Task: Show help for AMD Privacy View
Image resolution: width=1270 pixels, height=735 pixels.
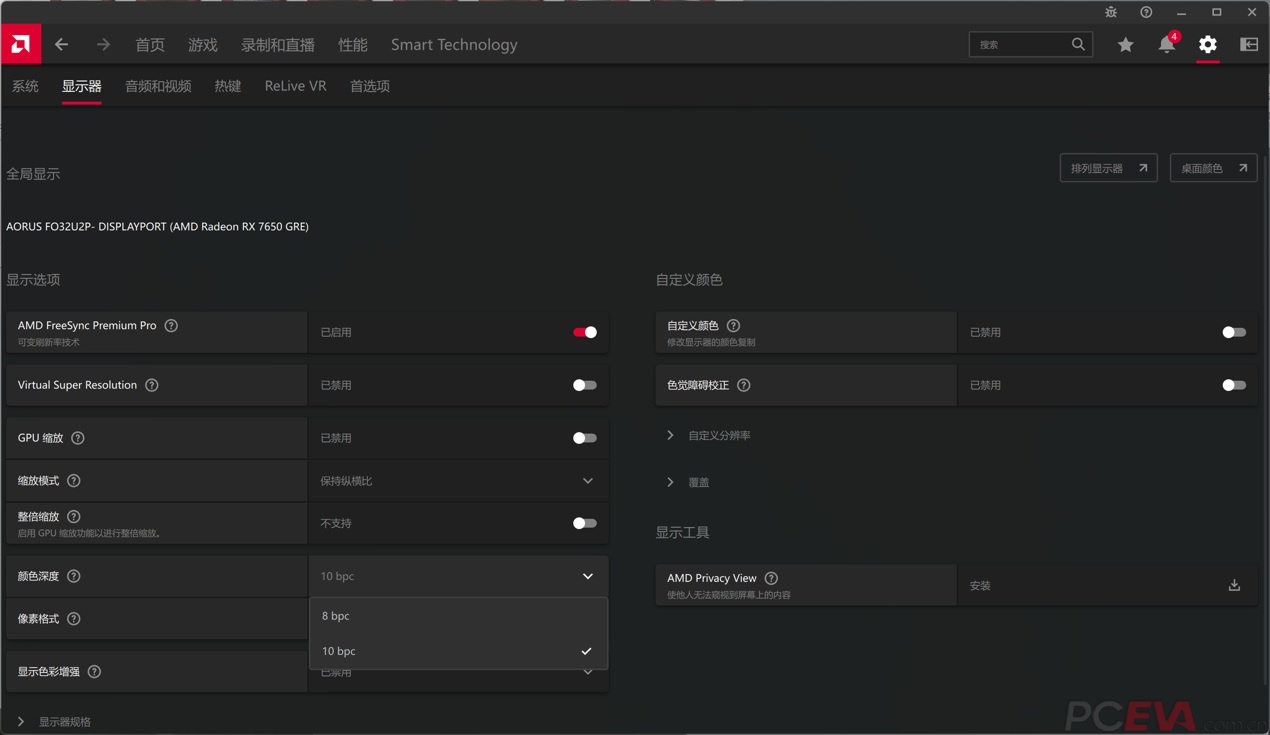Action: [x=771, y=578]
